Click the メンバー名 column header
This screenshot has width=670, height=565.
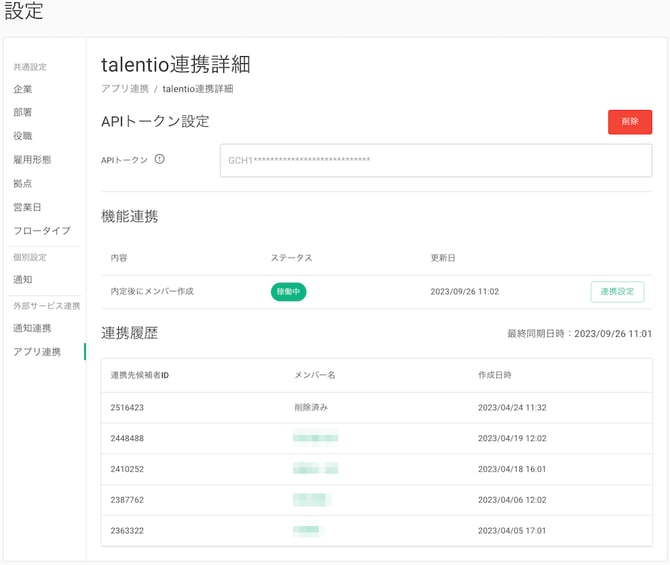pos(315,375)
